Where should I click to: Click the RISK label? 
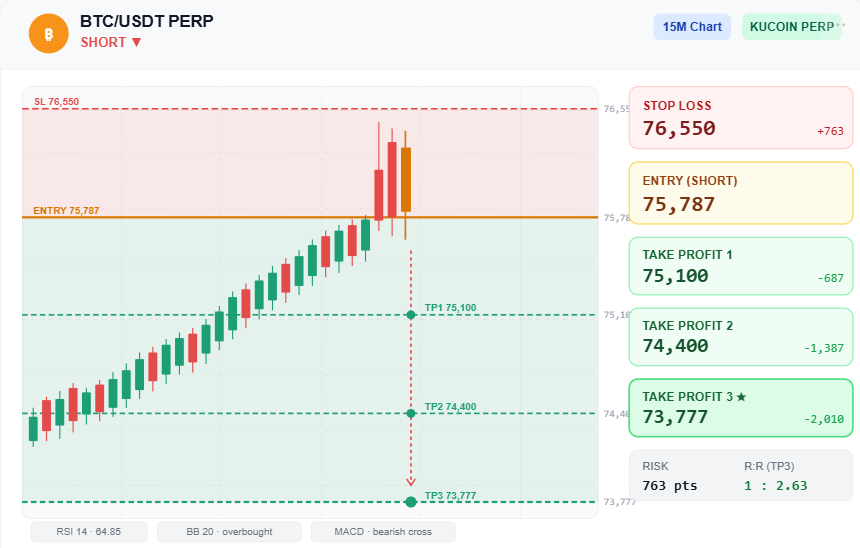[655, 466]
